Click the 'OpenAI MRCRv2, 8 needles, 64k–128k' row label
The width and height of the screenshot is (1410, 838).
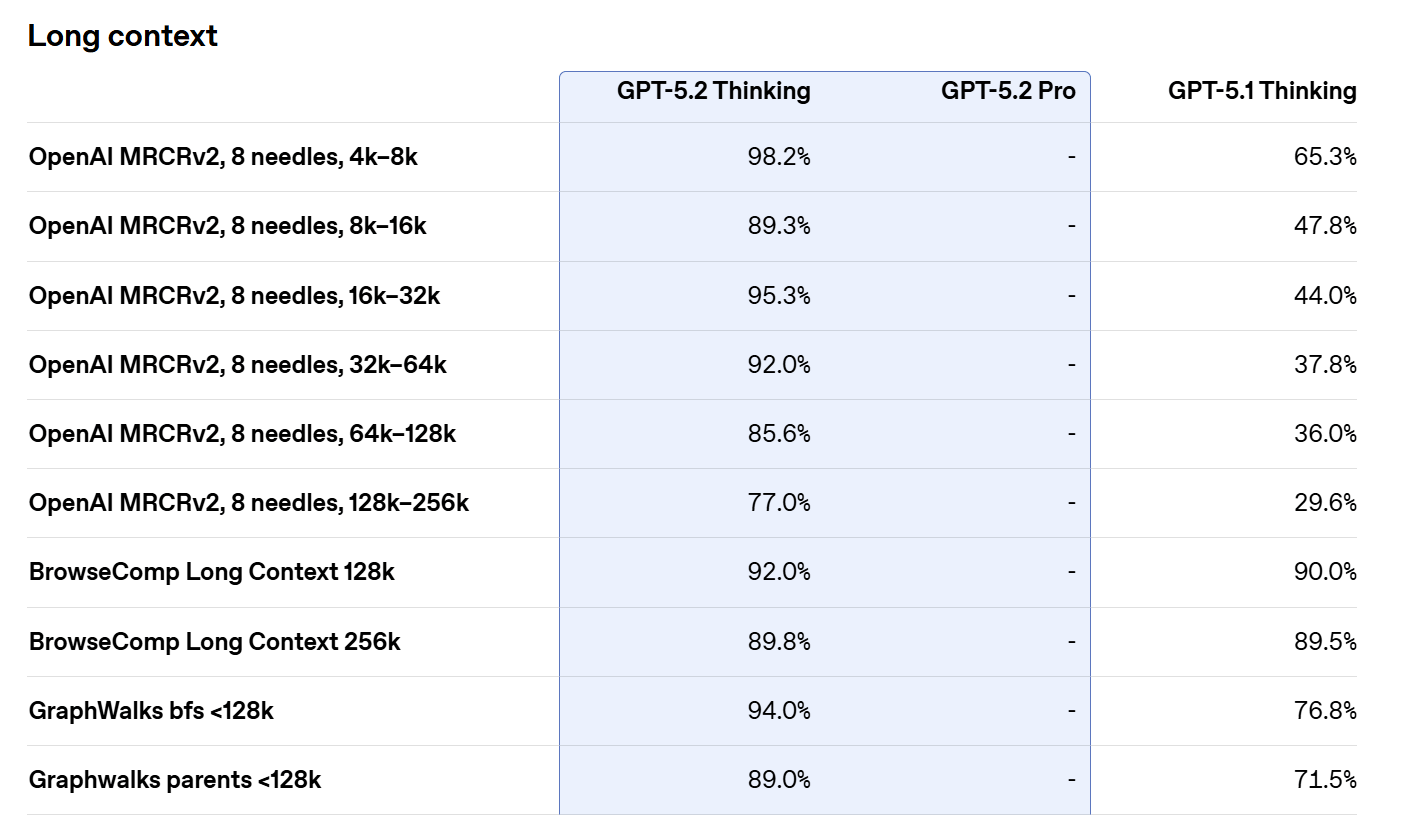242,434
